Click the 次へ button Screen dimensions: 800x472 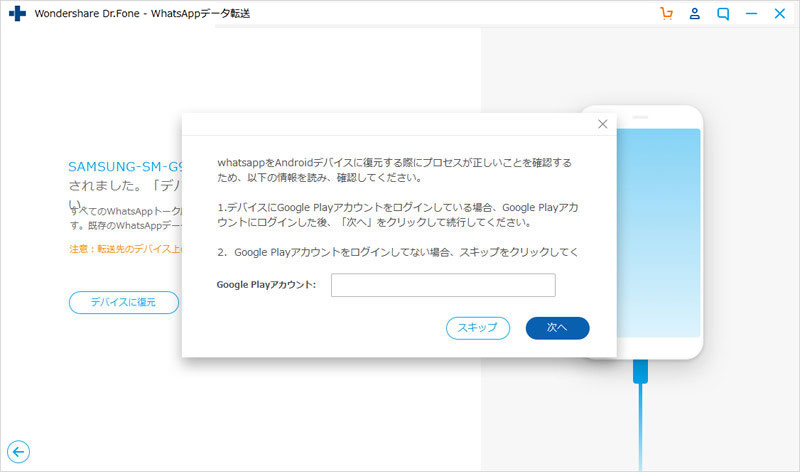pyautogui.click(x=557, y=328)
